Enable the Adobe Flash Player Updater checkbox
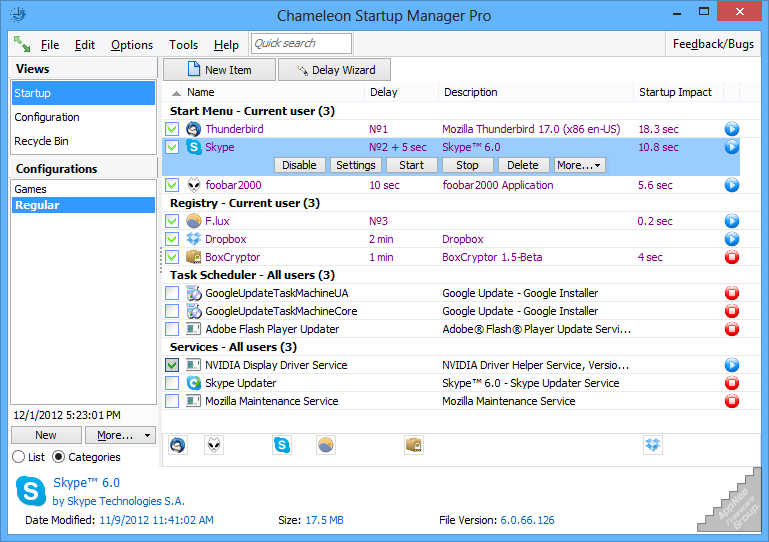Image resolution: width=769 pixels, height=542 pixels. (172, 329)
